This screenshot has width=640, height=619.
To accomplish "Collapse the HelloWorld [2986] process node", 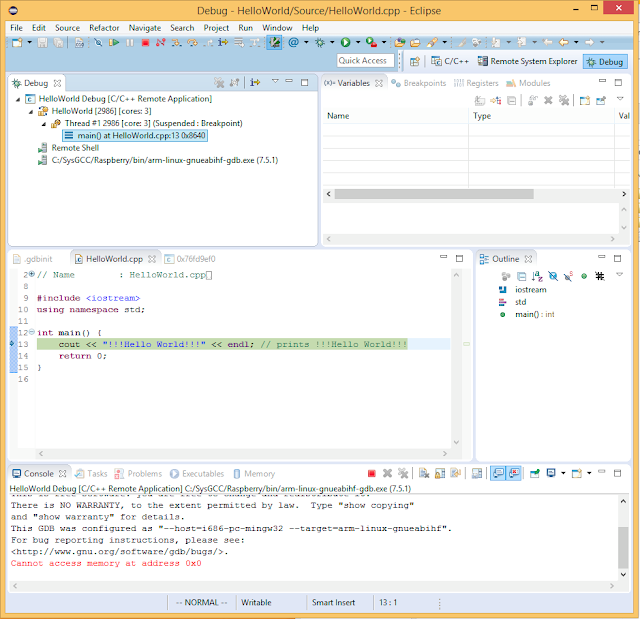I will pyautogui.click(x=31, y=111).
